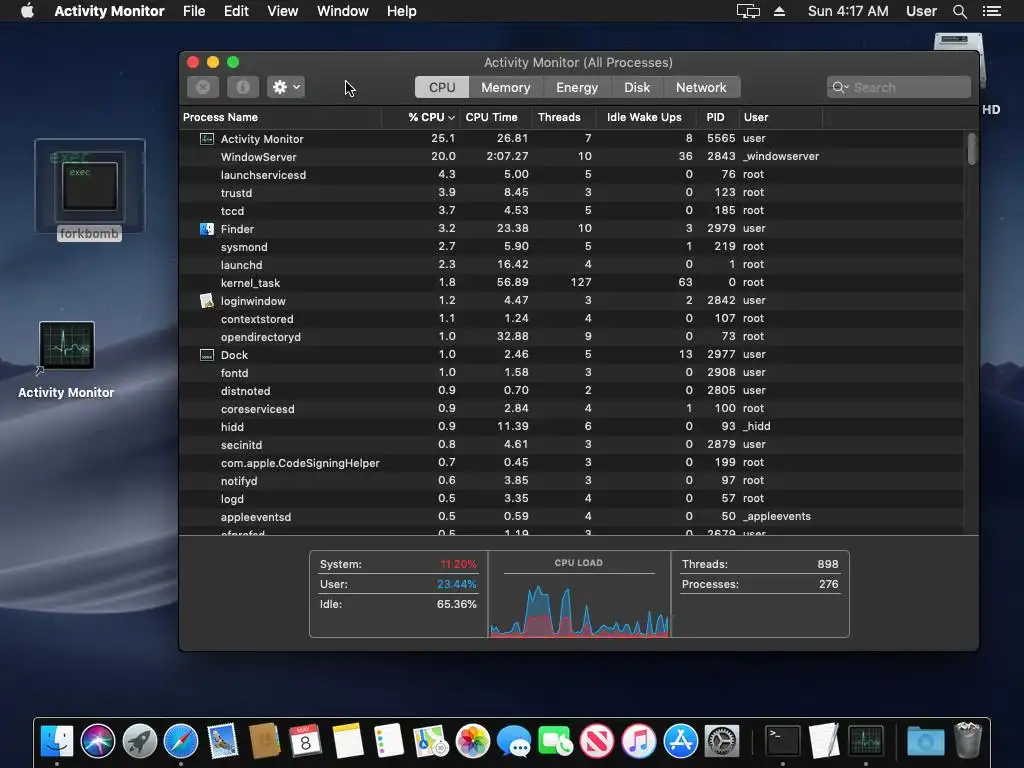Open Siri from the Dock
The width and height of the screenshot is (1024, 768).
point(98,741)
